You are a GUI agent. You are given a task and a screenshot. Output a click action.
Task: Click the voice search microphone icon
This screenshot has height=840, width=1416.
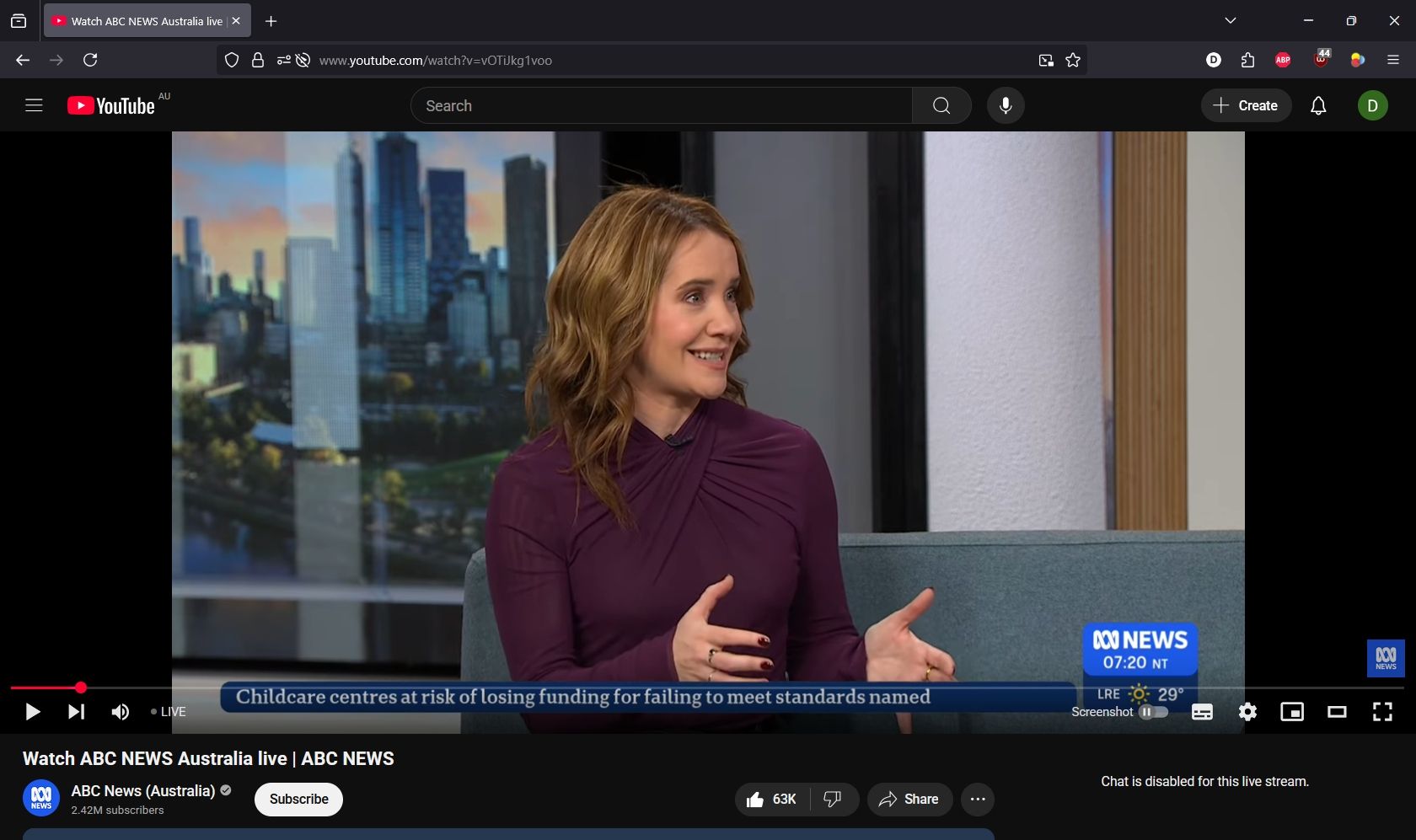point(1006,105)
